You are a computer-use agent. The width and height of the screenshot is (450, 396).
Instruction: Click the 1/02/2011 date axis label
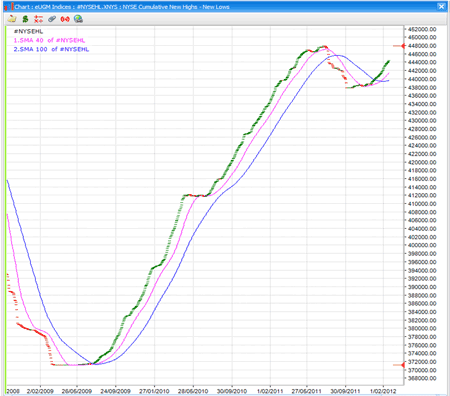(270, 391)
